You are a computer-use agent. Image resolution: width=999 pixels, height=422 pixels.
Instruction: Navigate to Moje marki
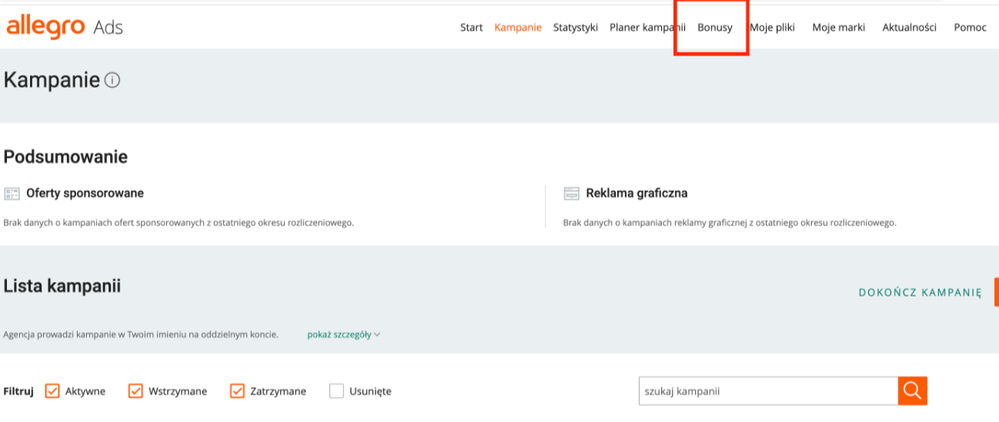tap(838, 28)
